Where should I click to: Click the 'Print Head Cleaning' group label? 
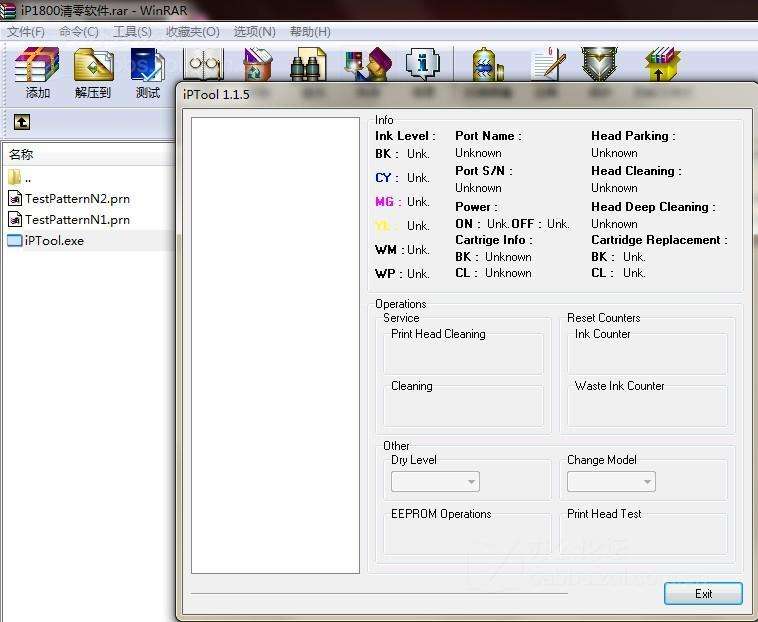pos(438,334)
